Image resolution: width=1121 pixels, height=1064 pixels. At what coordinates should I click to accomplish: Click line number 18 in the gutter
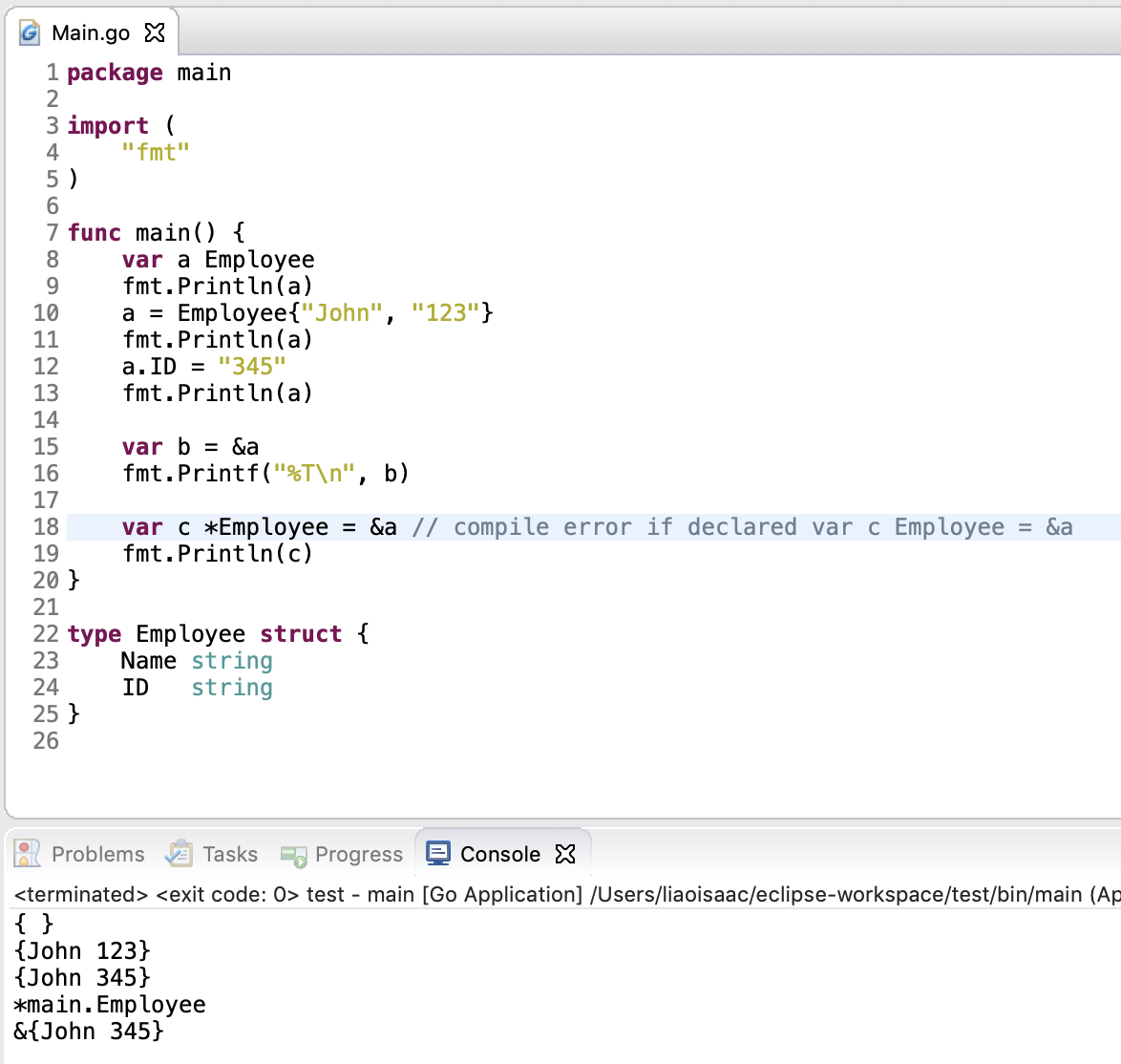coord(46,527)
